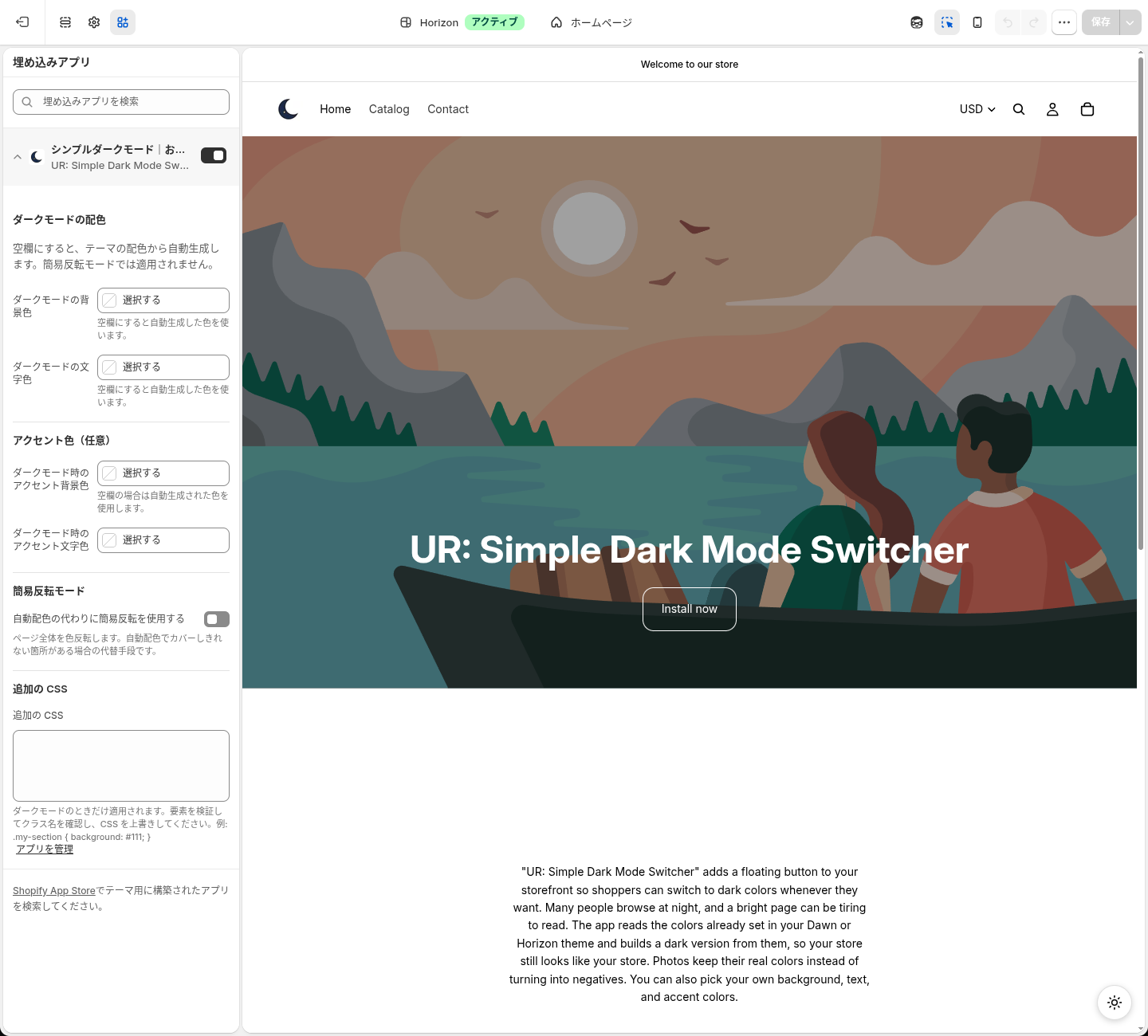The width and height of the screenshot is (1148, 1036).
Task: Click the UR: Simple Dark Mode Switcher heading
Action: click(x=690, y=550)
